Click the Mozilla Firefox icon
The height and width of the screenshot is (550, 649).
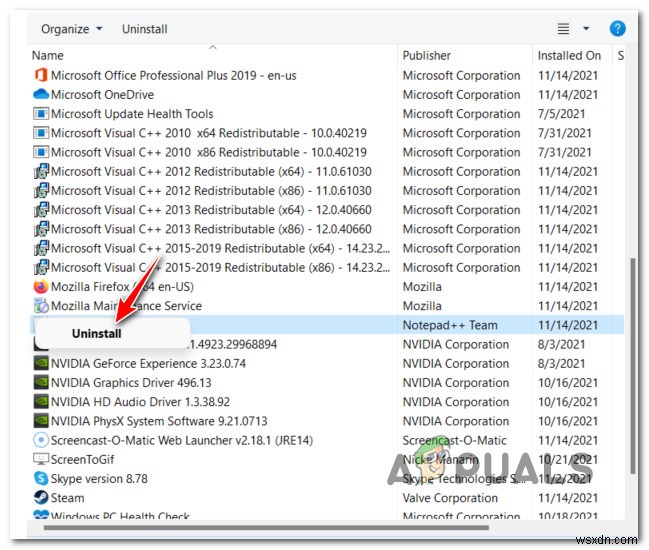41,286
